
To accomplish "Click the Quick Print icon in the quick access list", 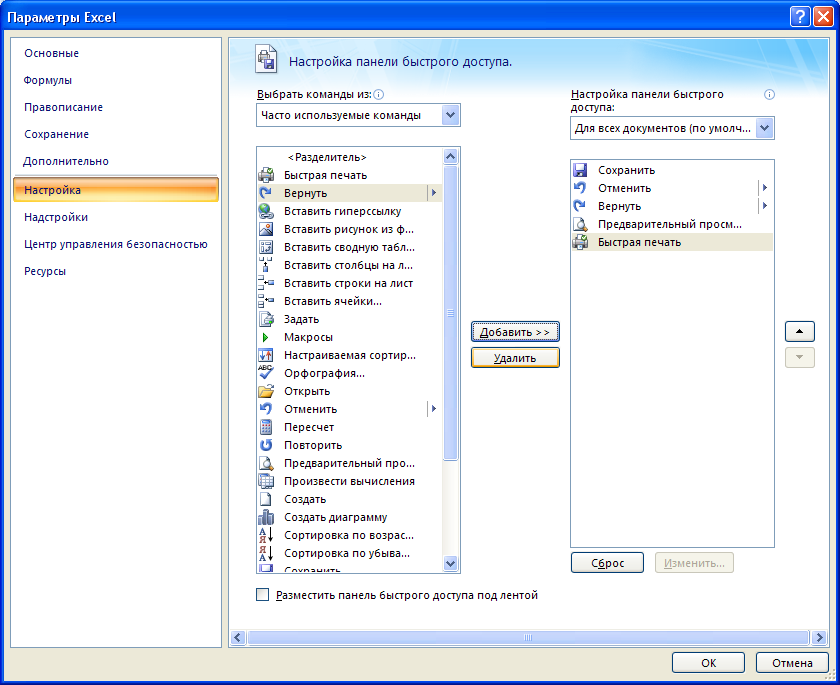I will 580,242.
